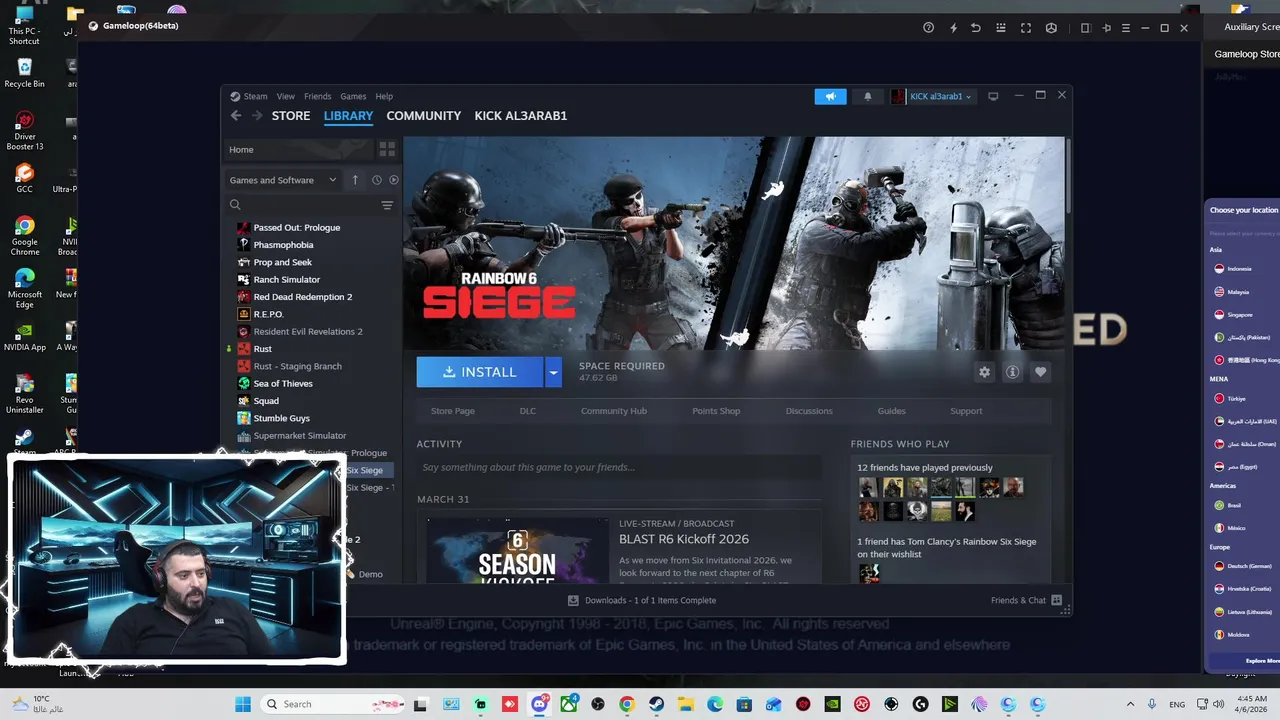Click the Steam page vertical scrollbar
Viewport: 1280px width, 720px height.
(x=1068, y=175)
